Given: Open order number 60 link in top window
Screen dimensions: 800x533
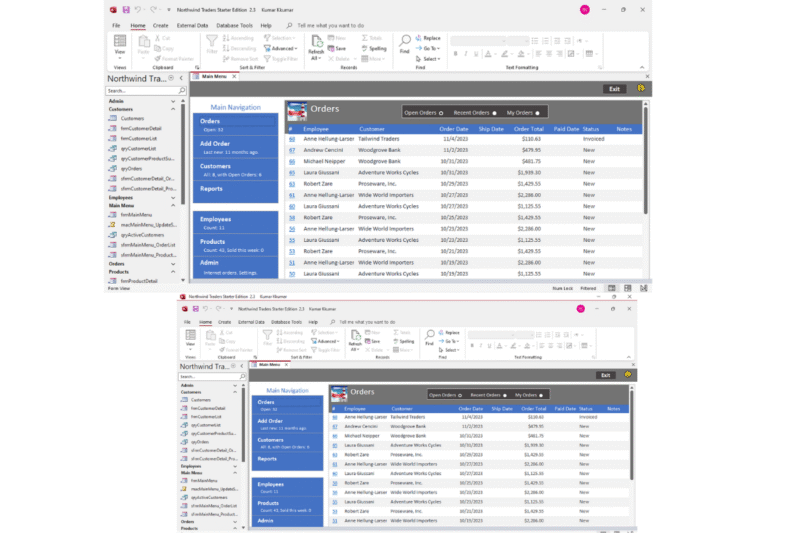Looking at the screenshot, I should click(x=291, y=139).
